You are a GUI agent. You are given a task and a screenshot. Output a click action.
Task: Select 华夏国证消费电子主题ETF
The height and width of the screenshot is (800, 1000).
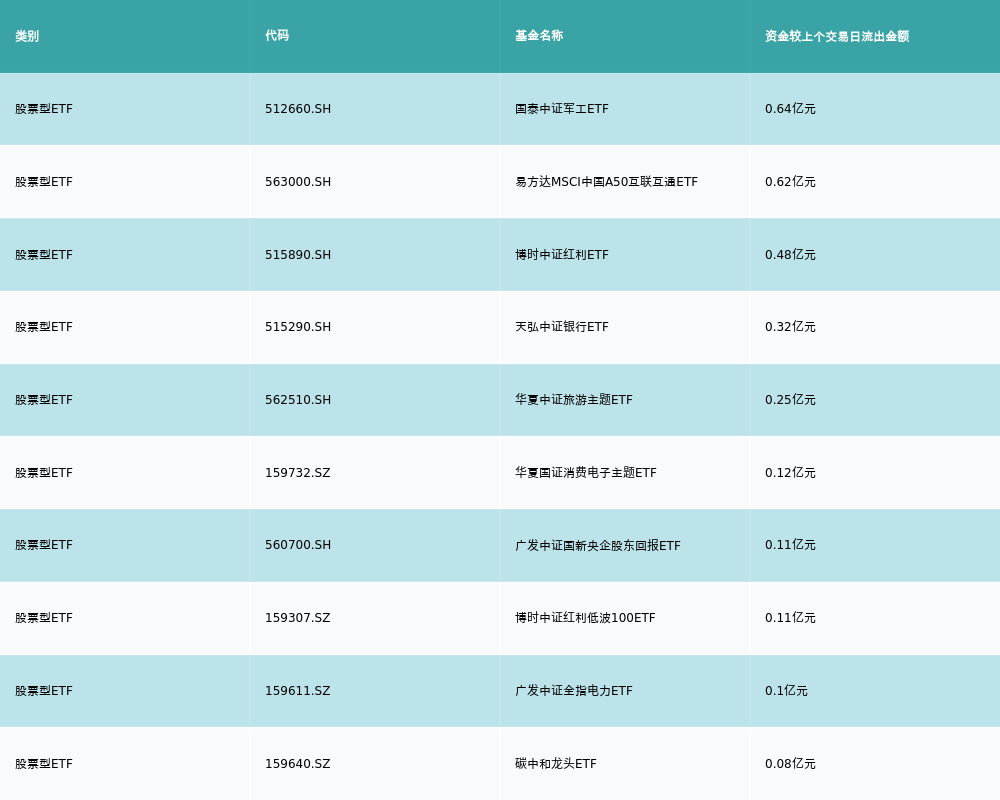(585, 473)
